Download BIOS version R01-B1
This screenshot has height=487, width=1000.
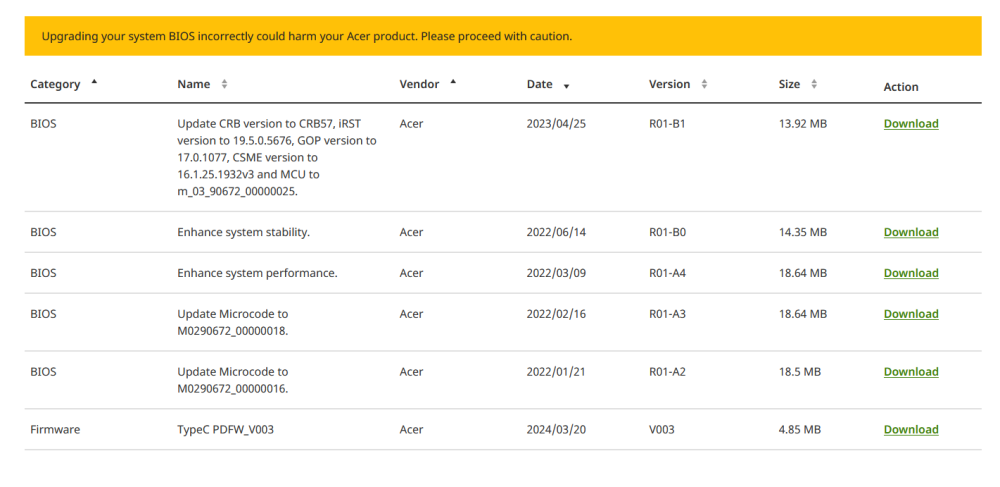pos(910,124)
